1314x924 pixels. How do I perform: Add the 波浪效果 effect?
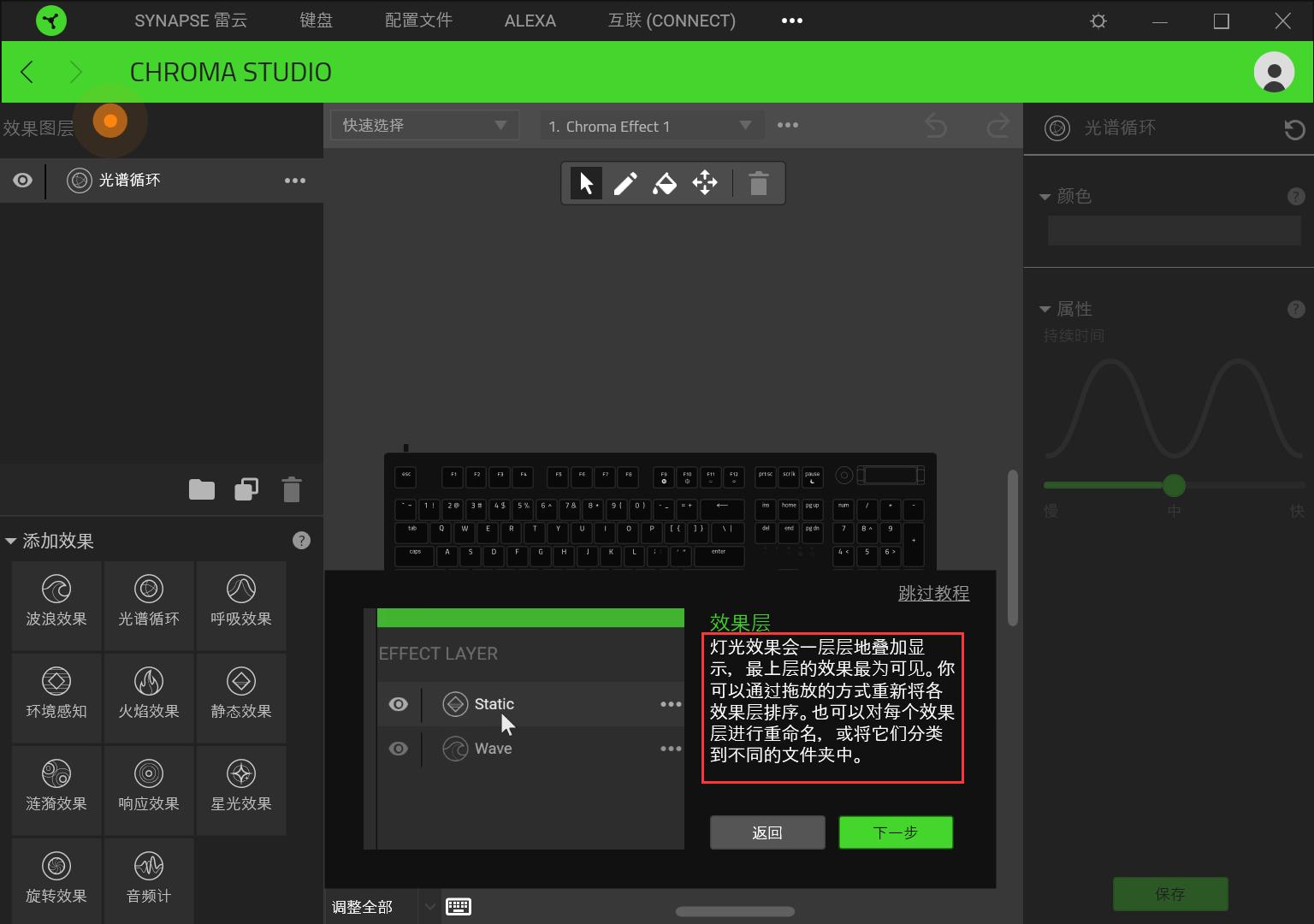pyautogui.click(x=56, y=605)
